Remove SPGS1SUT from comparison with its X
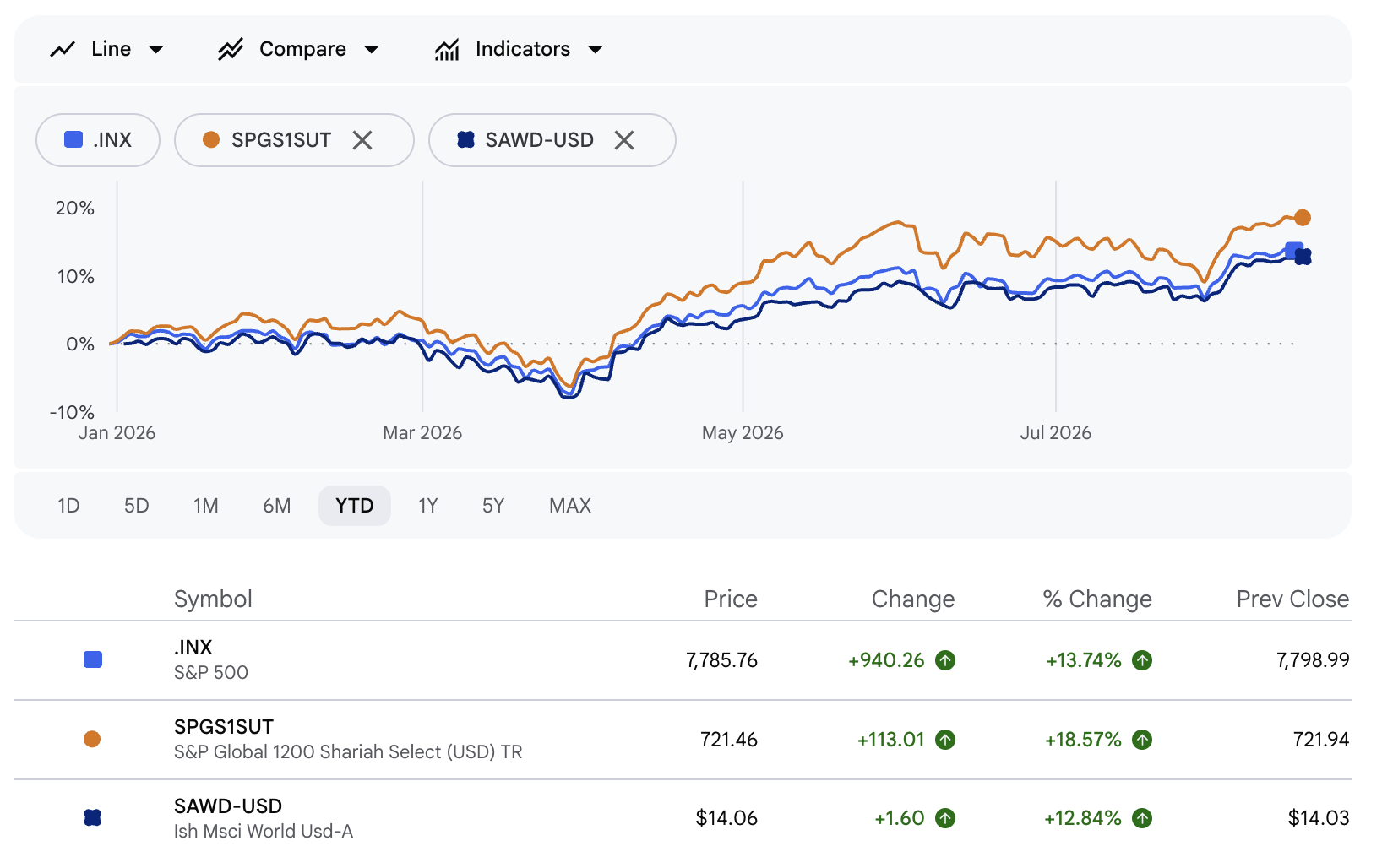The width and height of the screenshot is (1382, 868). [362, 140]
